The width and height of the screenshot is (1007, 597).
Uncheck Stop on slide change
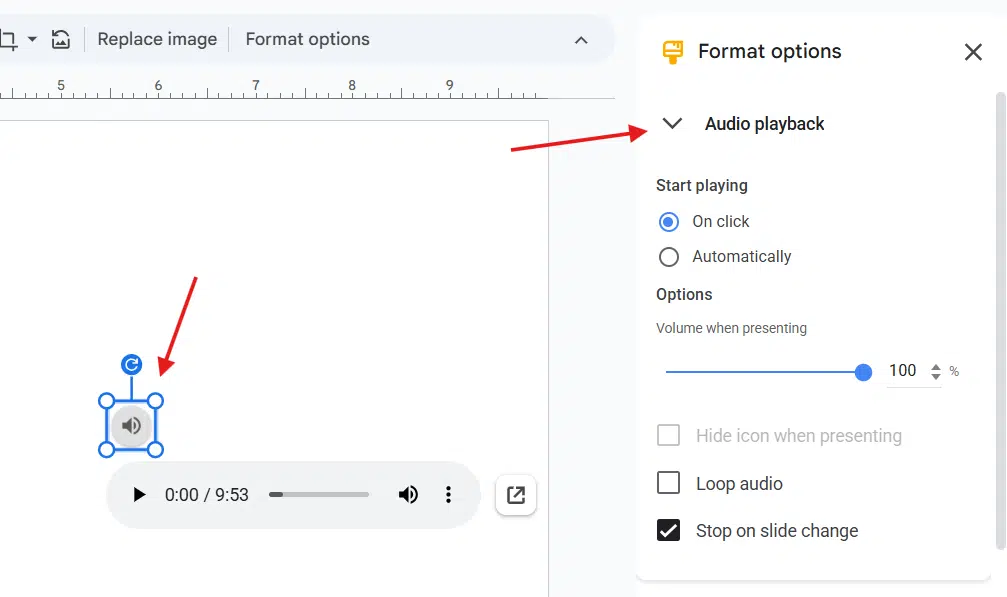(x=668, y=530)
